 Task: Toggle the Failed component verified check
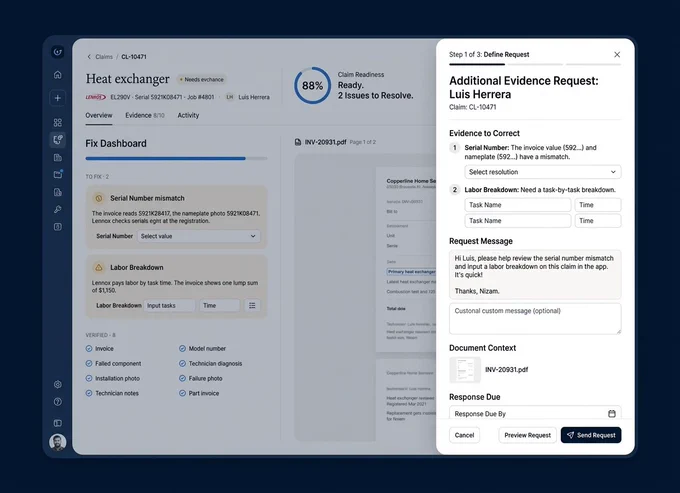click(x=89, y=363)
